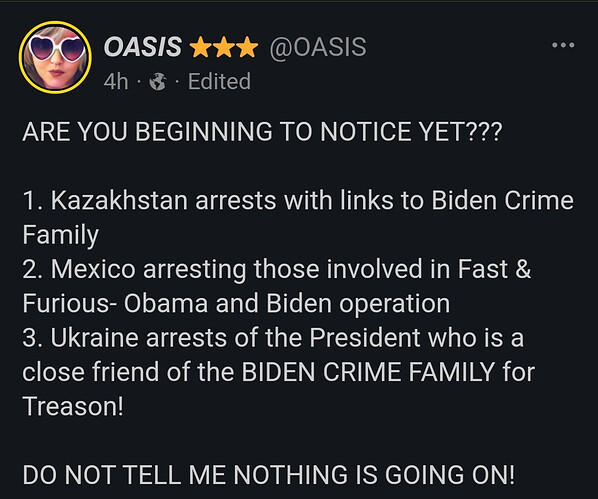
Task: Click the word 'Treason!'
Action: pos(73,407)
